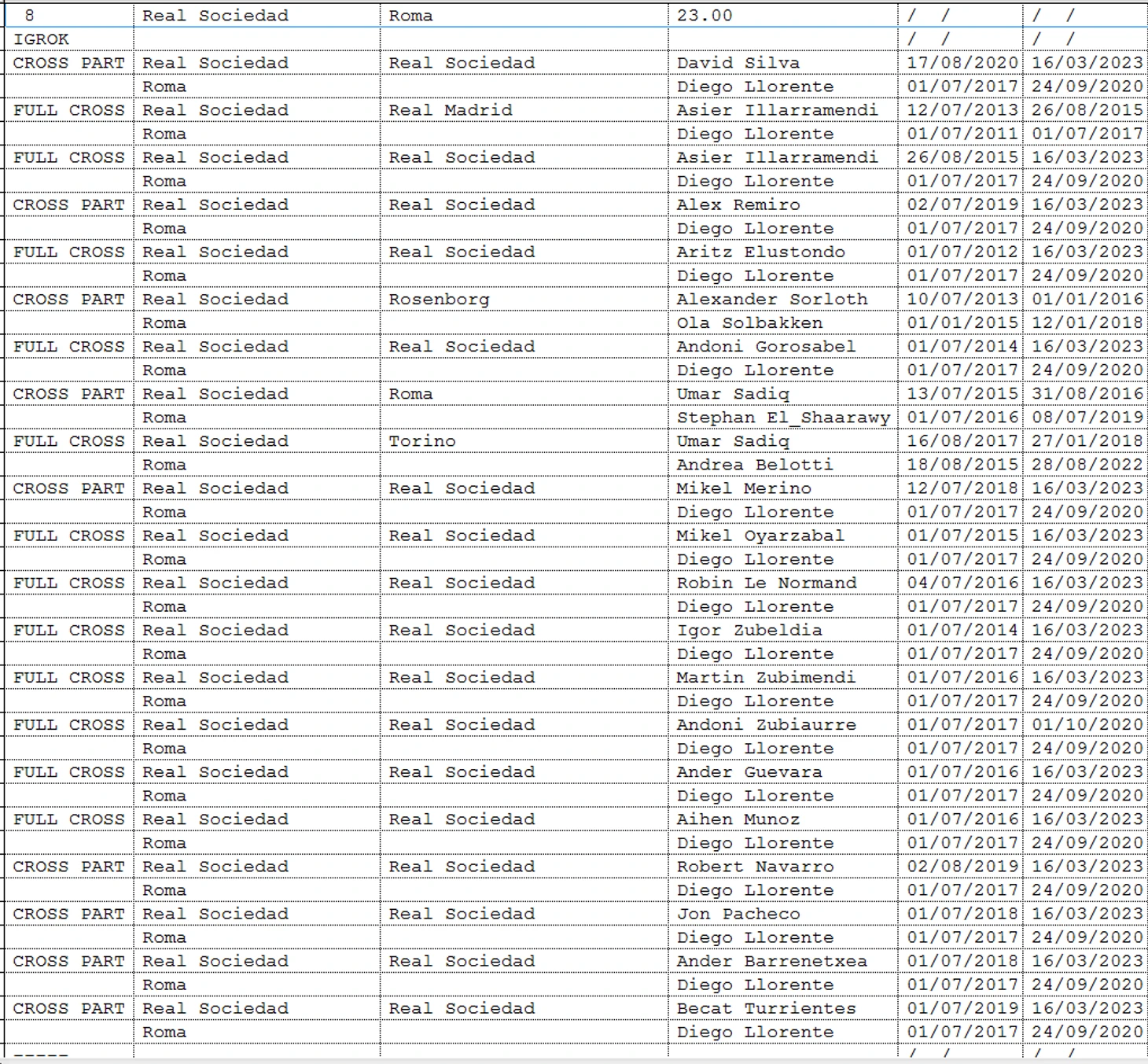Select 'FULL CROSS' in the Real Madrid row
The image size is (1148, 1064).
coord(69,109)
